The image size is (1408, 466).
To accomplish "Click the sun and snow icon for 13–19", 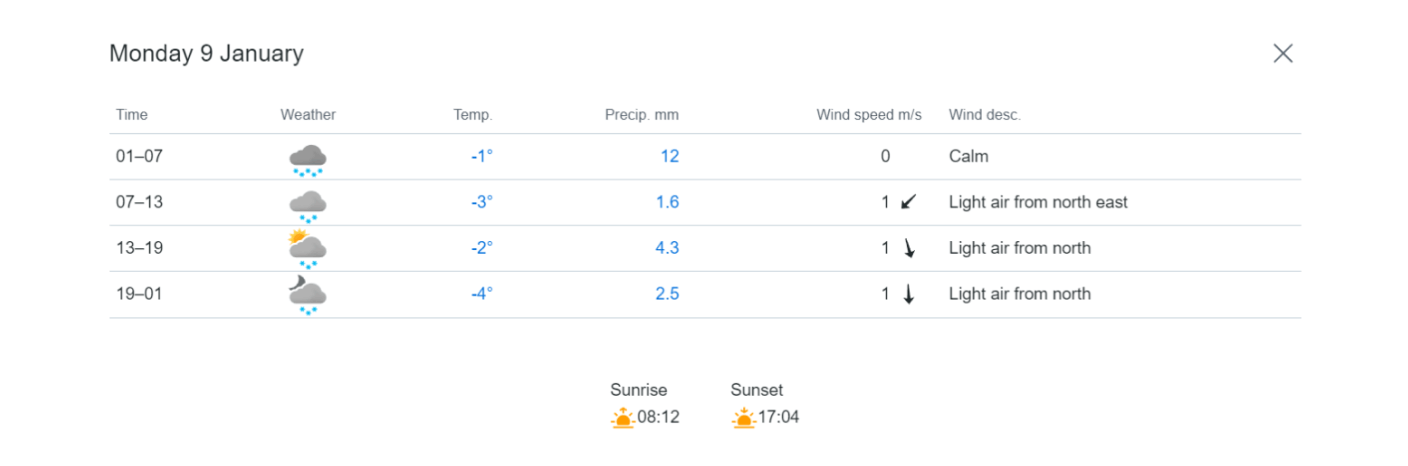I will point(308,250).
